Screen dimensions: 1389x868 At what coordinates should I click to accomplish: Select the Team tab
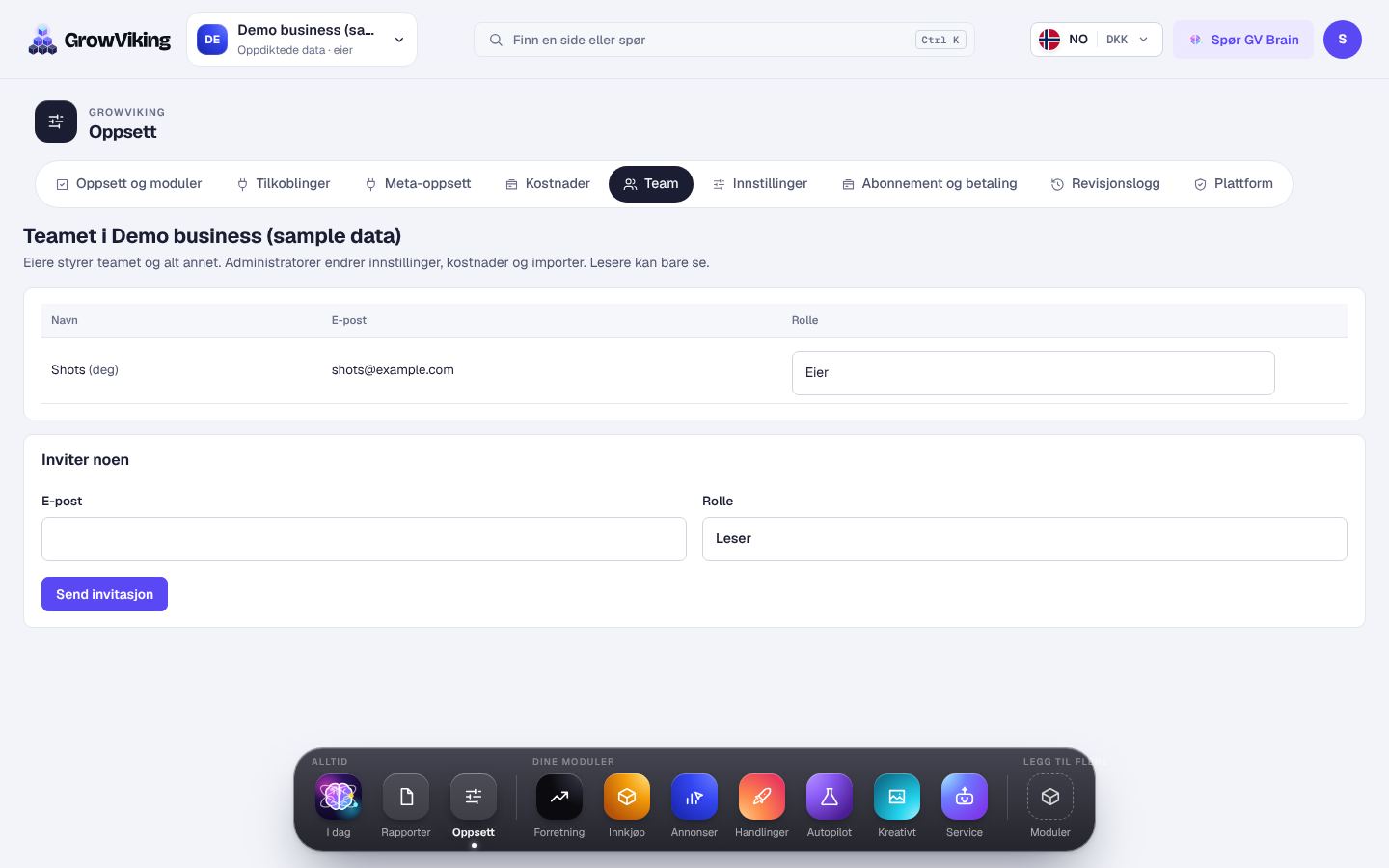(651, 184)
